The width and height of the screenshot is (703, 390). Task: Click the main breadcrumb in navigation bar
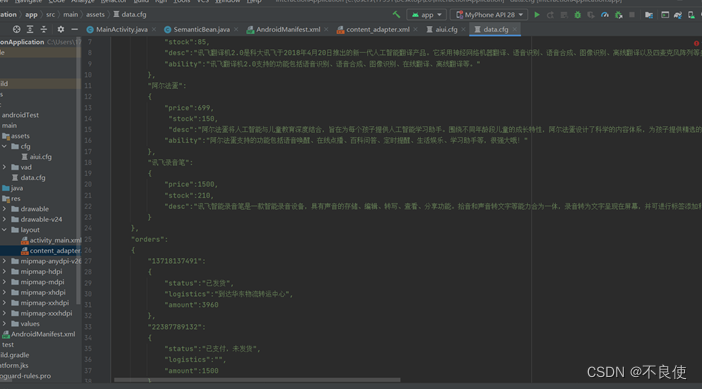click(70, 15)
